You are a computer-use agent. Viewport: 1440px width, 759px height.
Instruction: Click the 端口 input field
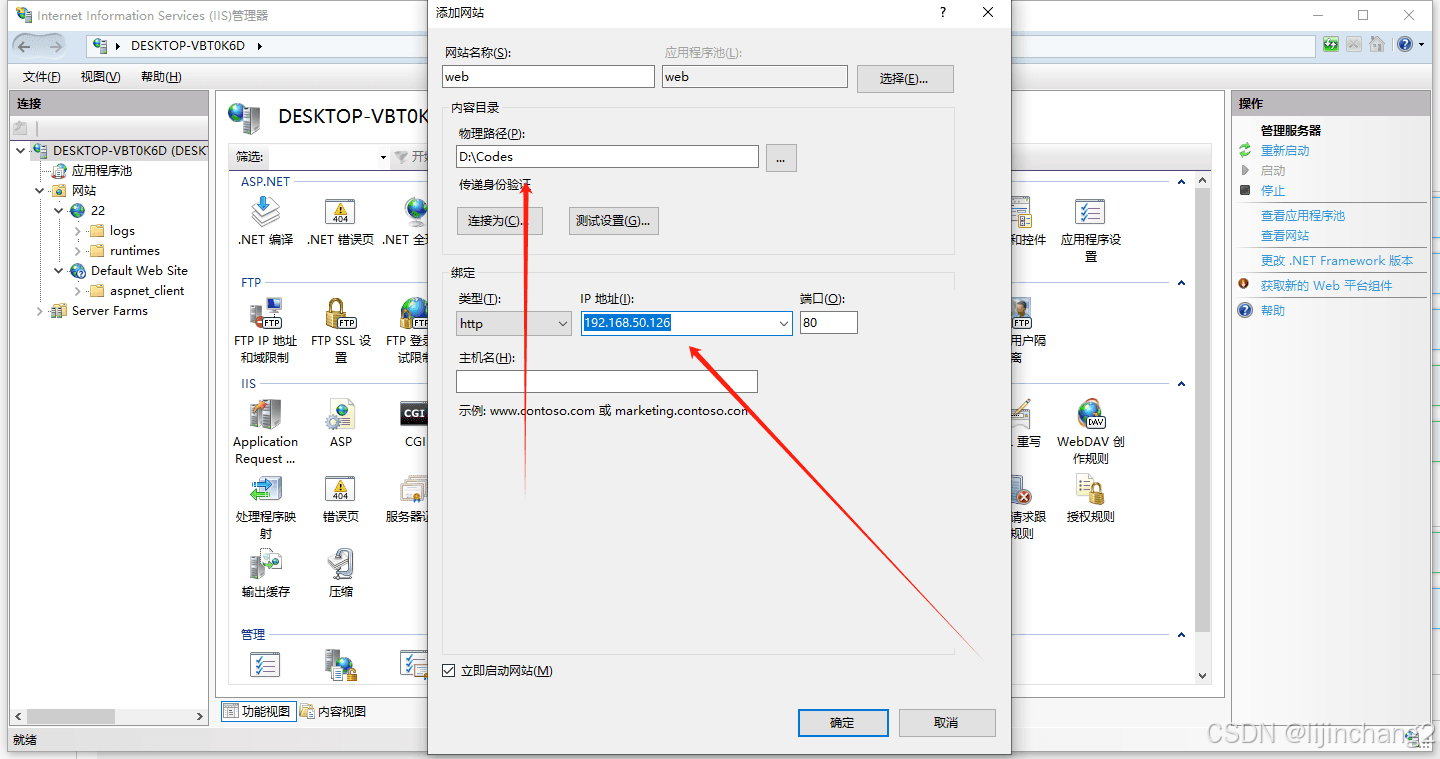coord(828,322)
